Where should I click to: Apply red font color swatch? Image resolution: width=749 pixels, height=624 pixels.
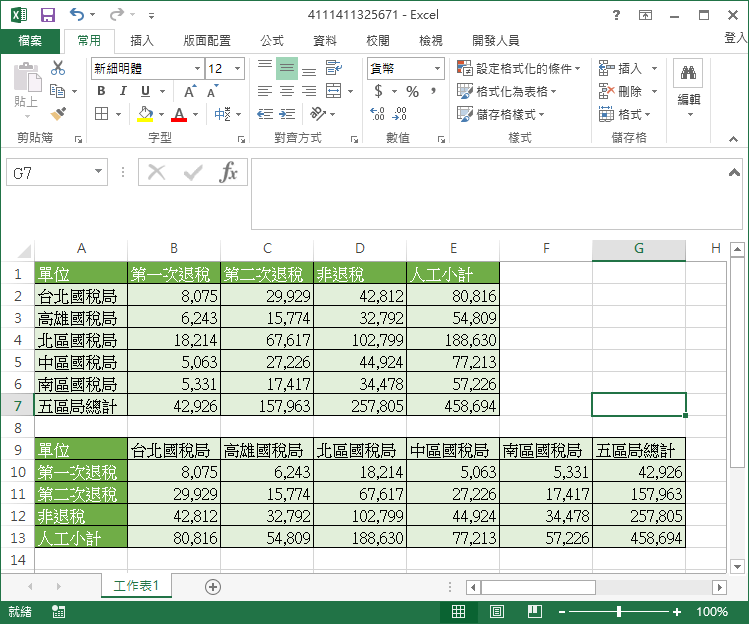point(179,114)
